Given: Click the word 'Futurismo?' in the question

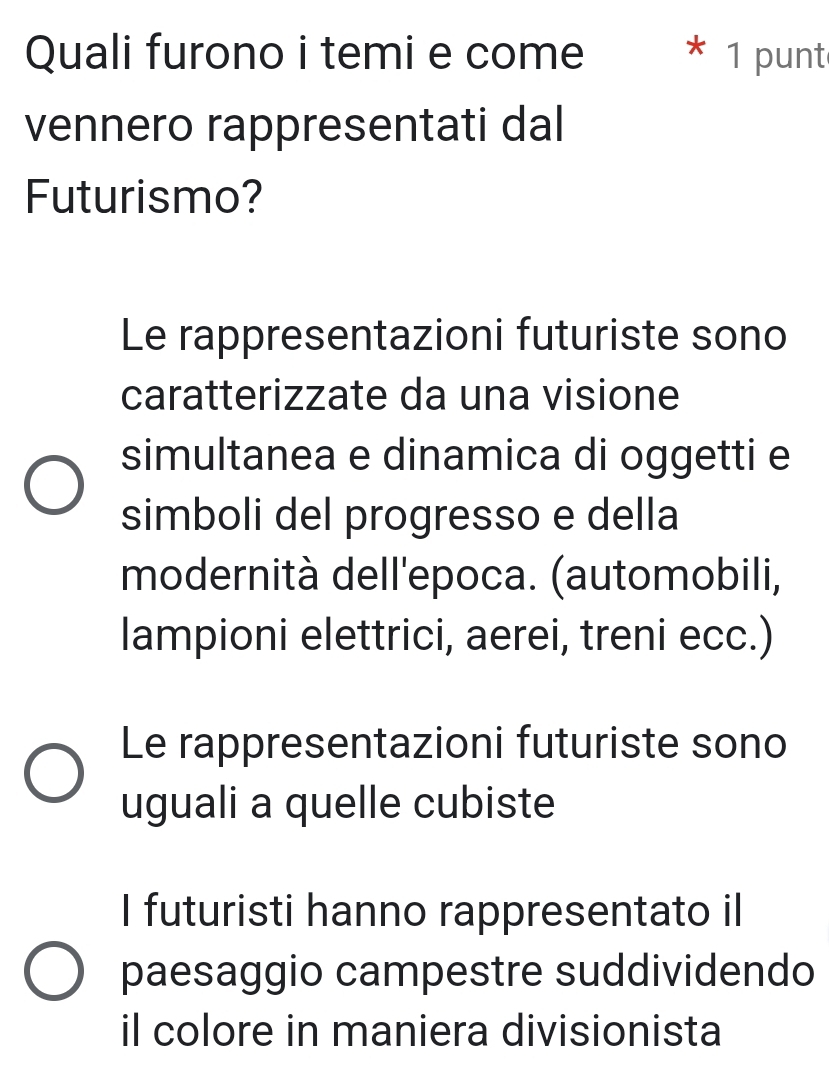Looking at the screenshot, I should point(145,196).
